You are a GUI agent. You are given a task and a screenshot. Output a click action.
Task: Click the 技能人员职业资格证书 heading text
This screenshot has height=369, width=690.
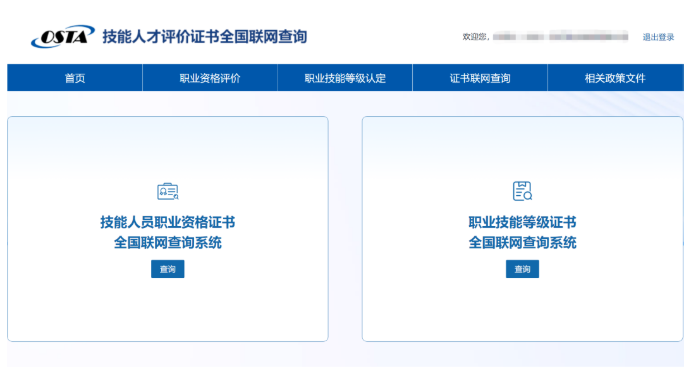[x=168, y=222]
